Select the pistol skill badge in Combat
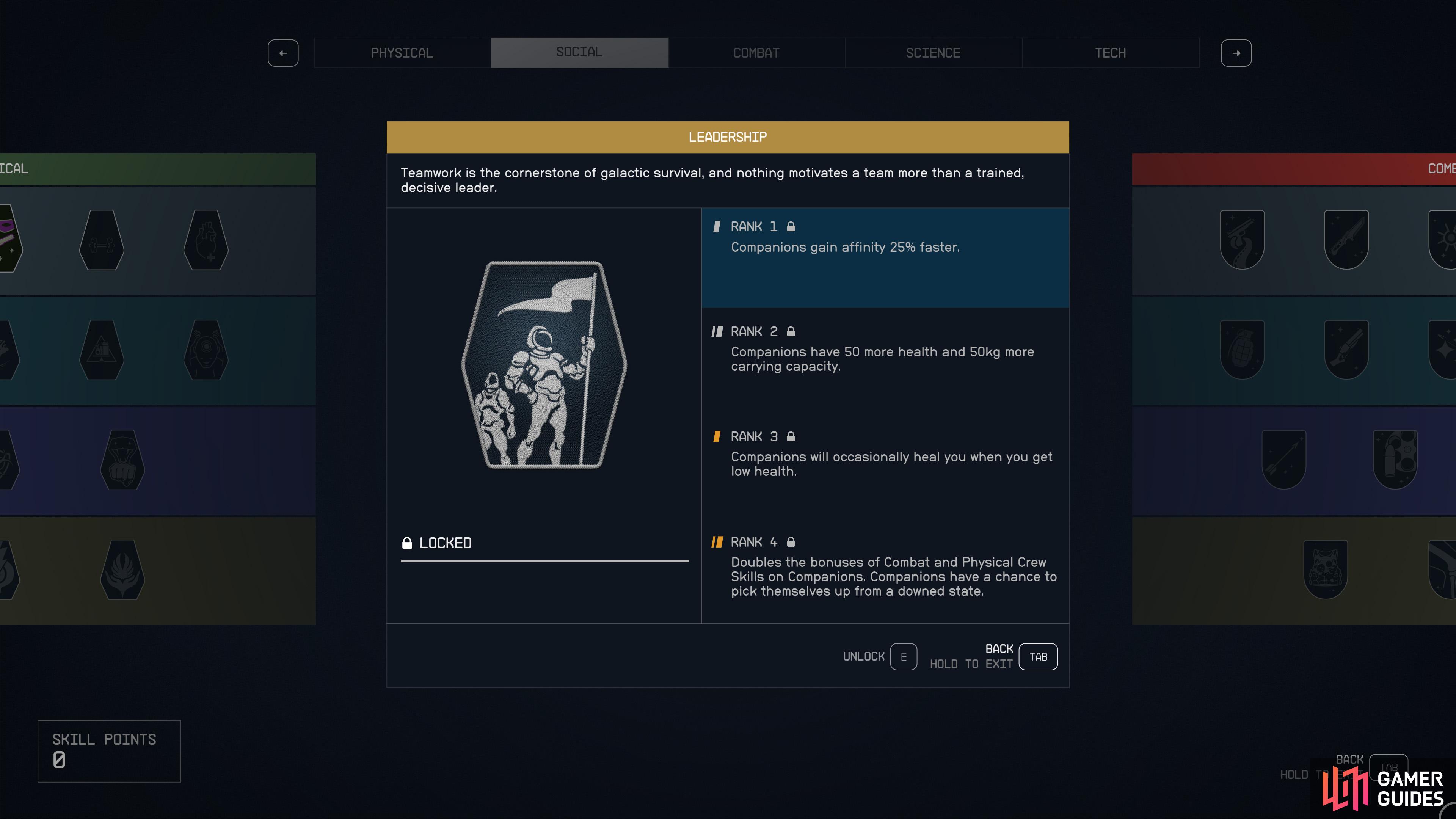The height and width of the screenshot is (819, 1456). pos(1243,240)
